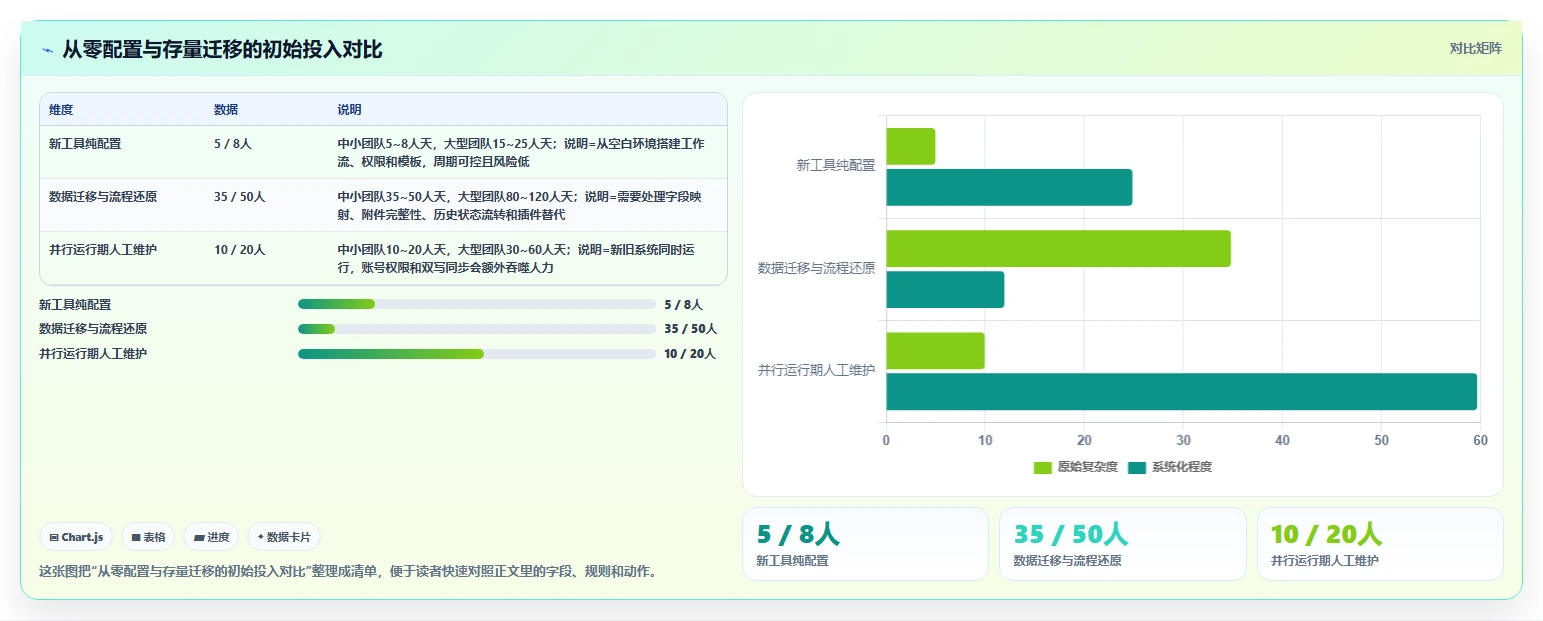The width and height of the screenshot is (1543, 621).
Task: Click the footer caption starting 这张图把
Action: click(x=348, y=572)
